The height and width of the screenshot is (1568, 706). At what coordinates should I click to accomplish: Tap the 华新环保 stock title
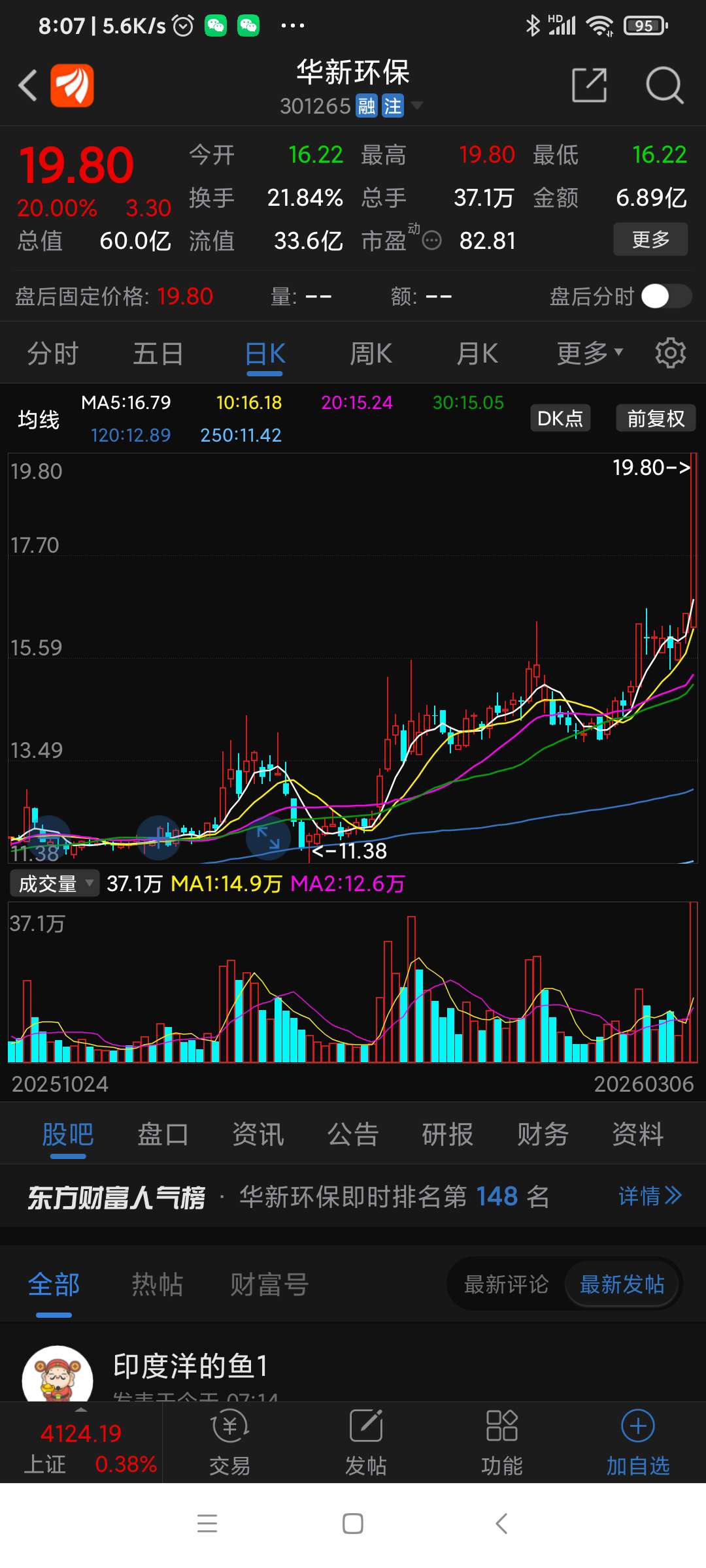click(353, 72)
